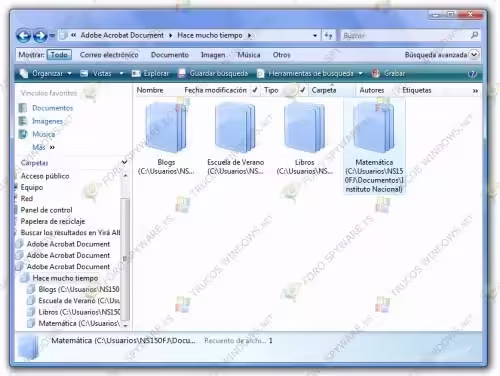Select the Correo electrónico filter
This screenshot has height=376, width=500.
109,55
